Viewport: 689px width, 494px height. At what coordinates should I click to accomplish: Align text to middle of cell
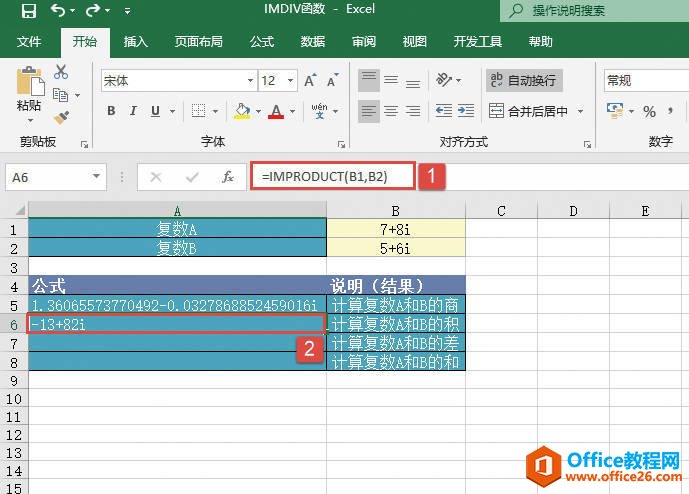(x=391, y=80)
